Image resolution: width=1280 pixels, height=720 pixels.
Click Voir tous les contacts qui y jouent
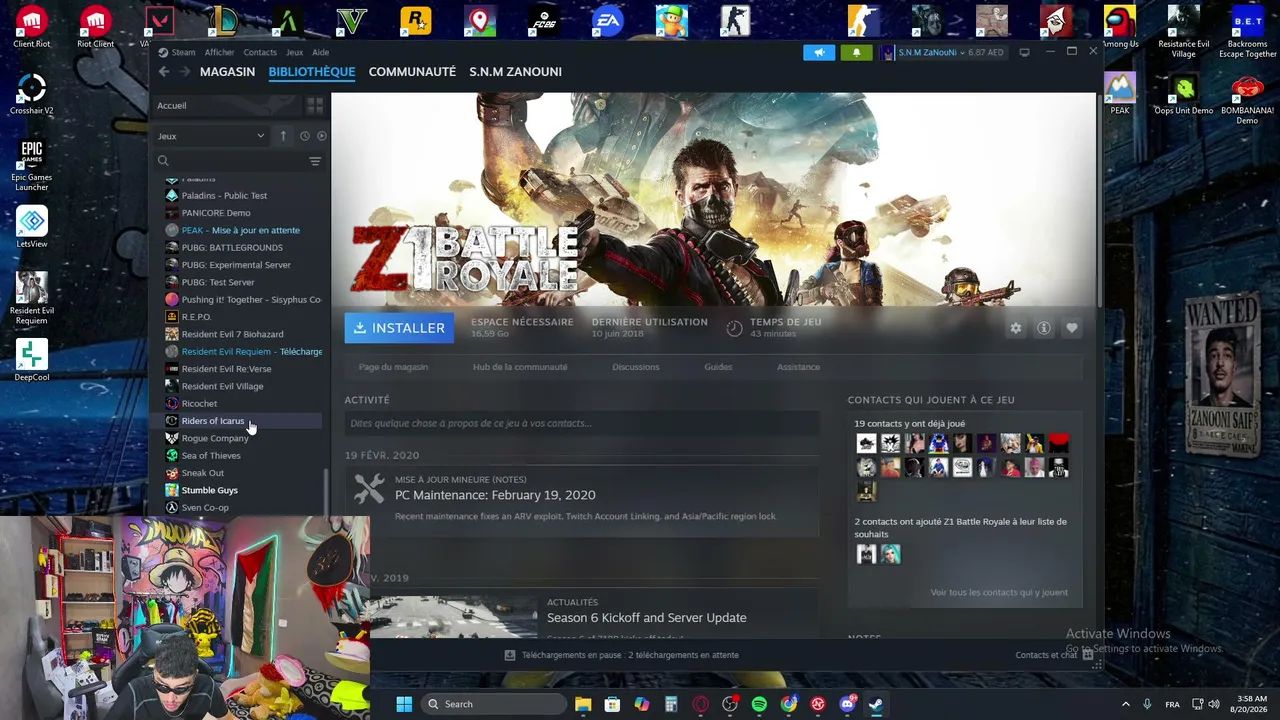click(999, 592)
